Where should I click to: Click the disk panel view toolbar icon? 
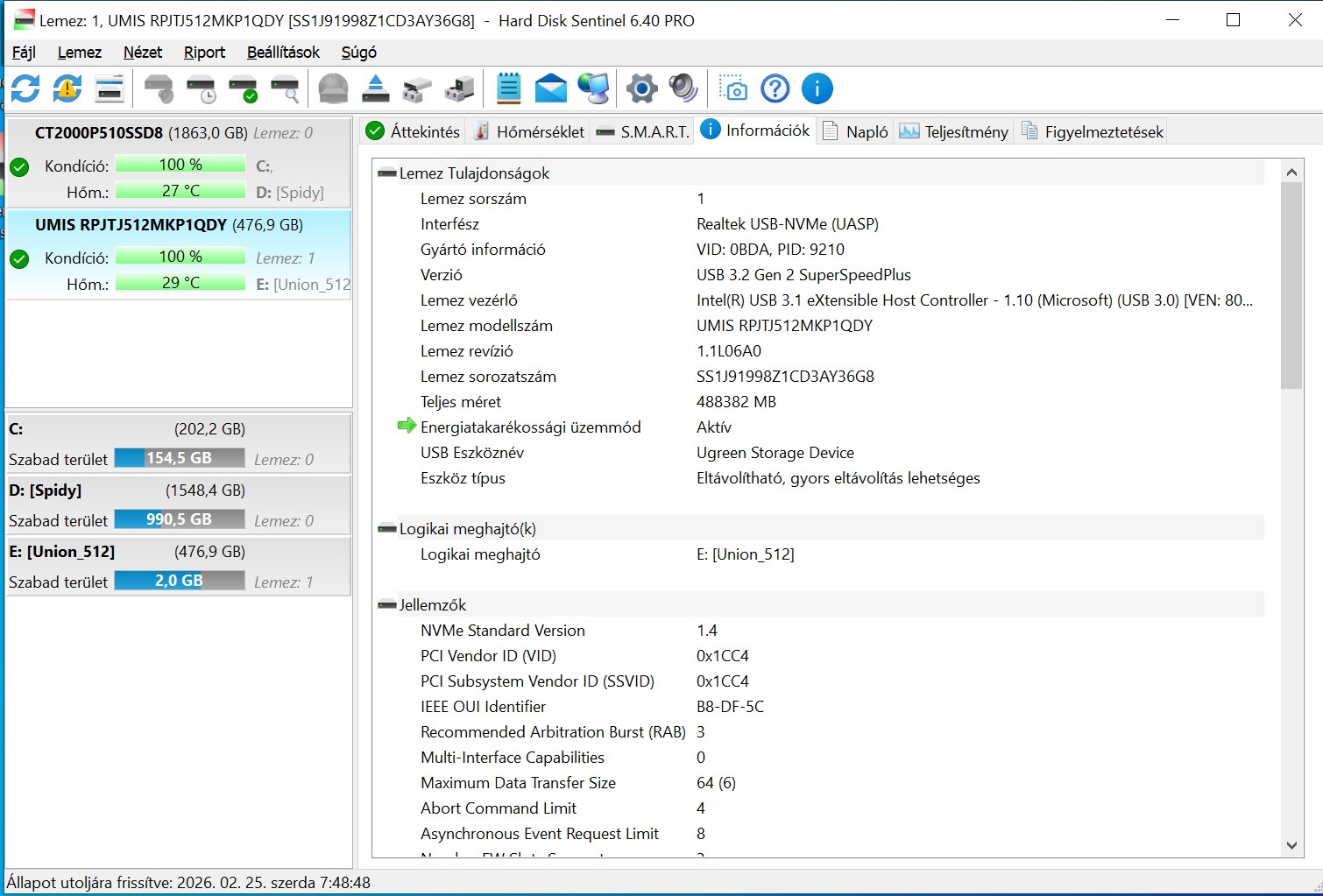click(x=110, y=88)
